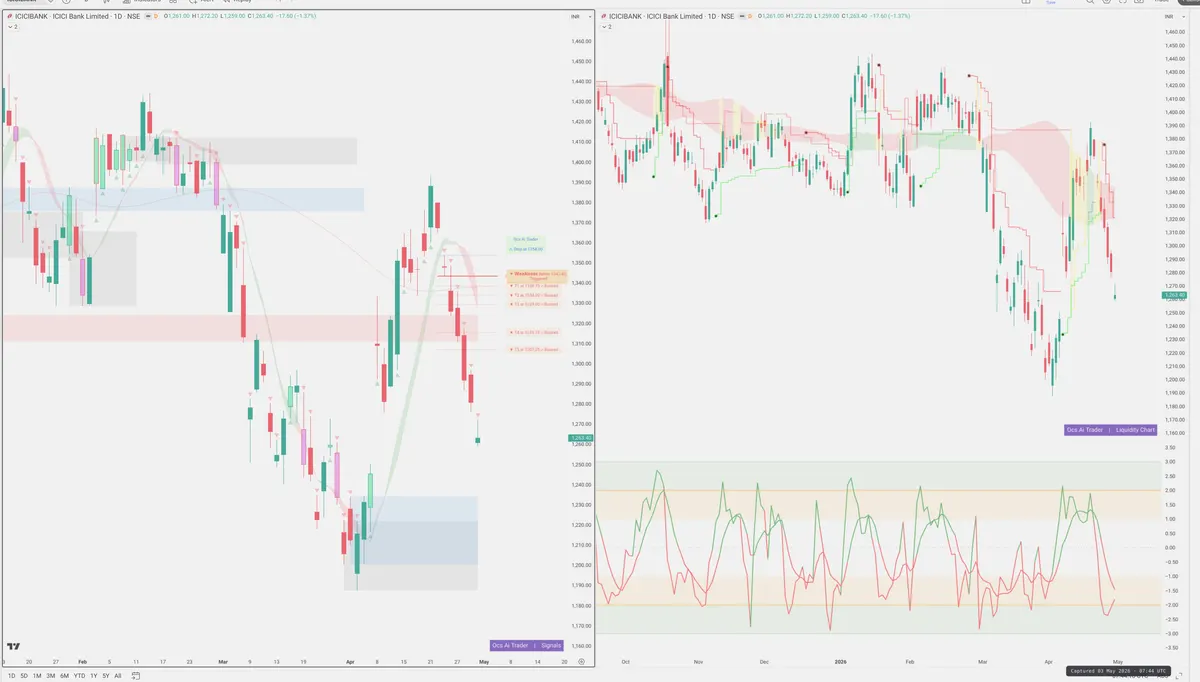Select the 1M range in bottom bar
The image size is (1200, 682).
tap(37, 676)
